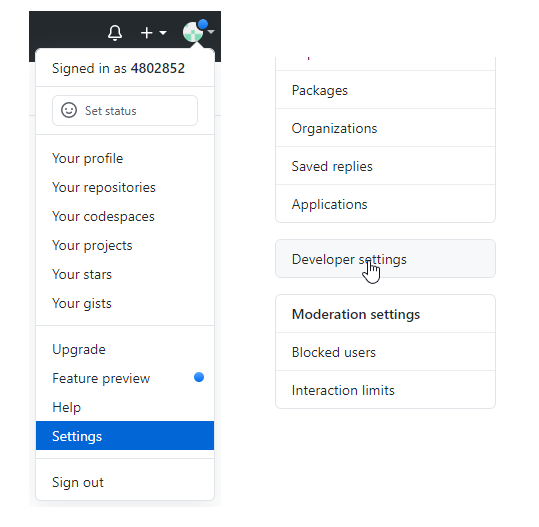The image size is (539, 527).
Task: Select Your codespaces
Action: [125, 217]
